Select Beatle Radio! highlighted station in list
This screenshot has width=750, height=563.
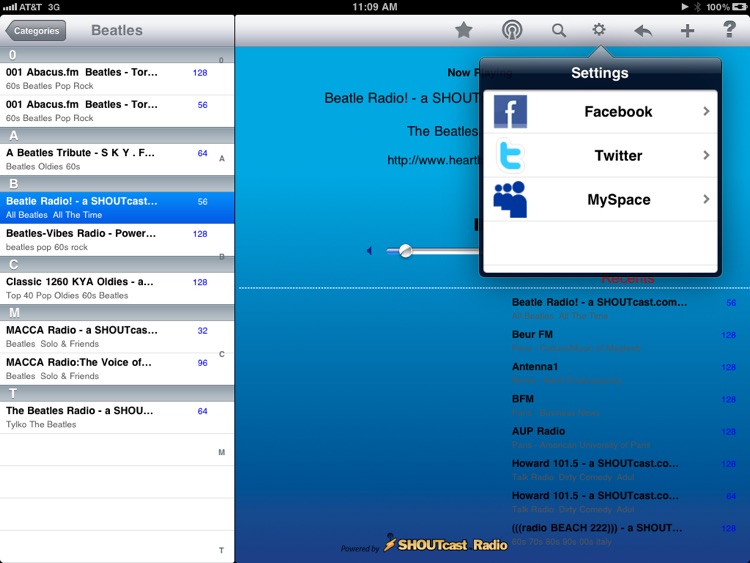pyautogui.click(x=117, y=208)
